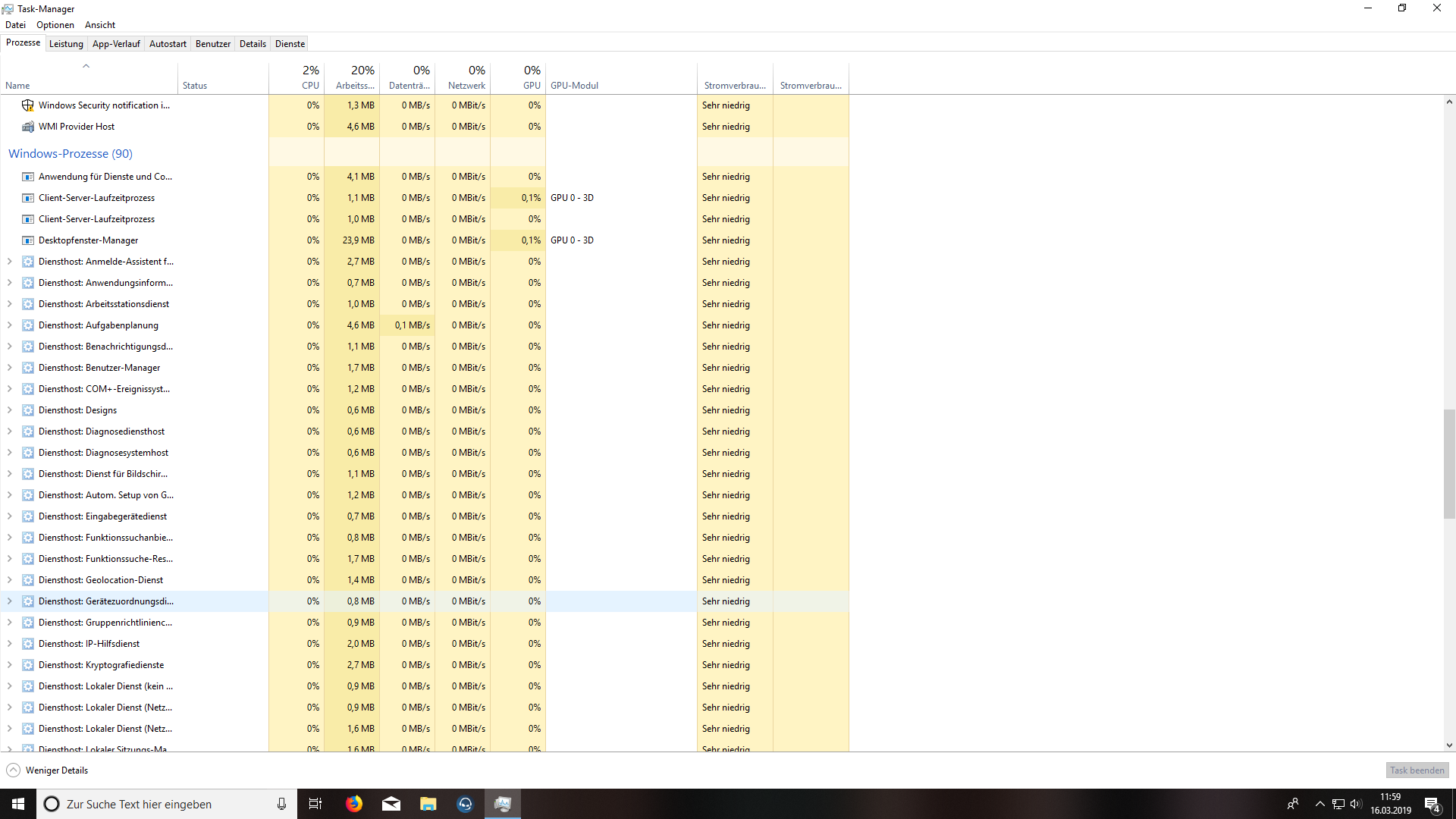Open the Autostart tab
This screenshot has width=1456, height=819.
pyautogui.click(x=168, y=44)
